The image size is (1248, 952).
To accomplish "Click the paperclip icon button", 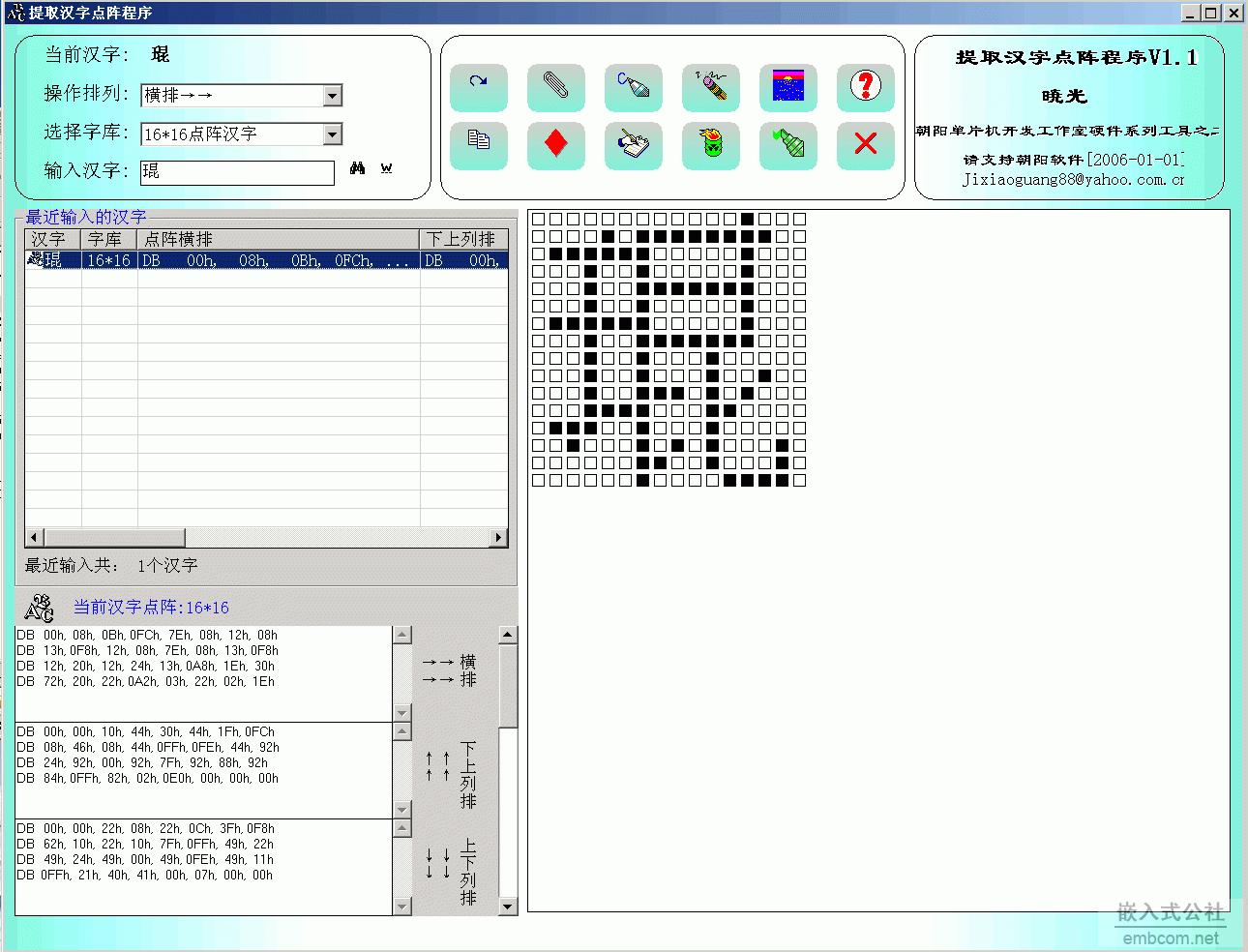I will (x=556, y=87).
